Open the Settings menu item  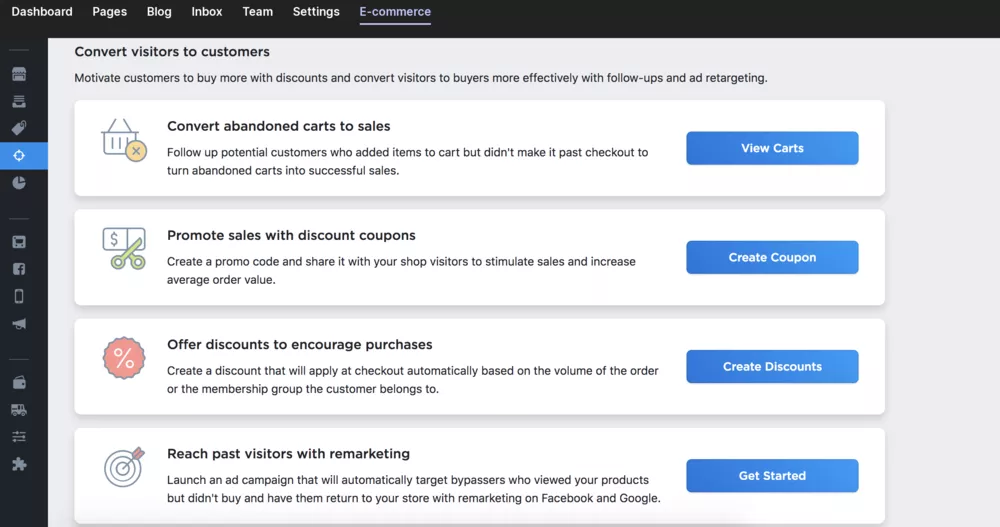316,11
